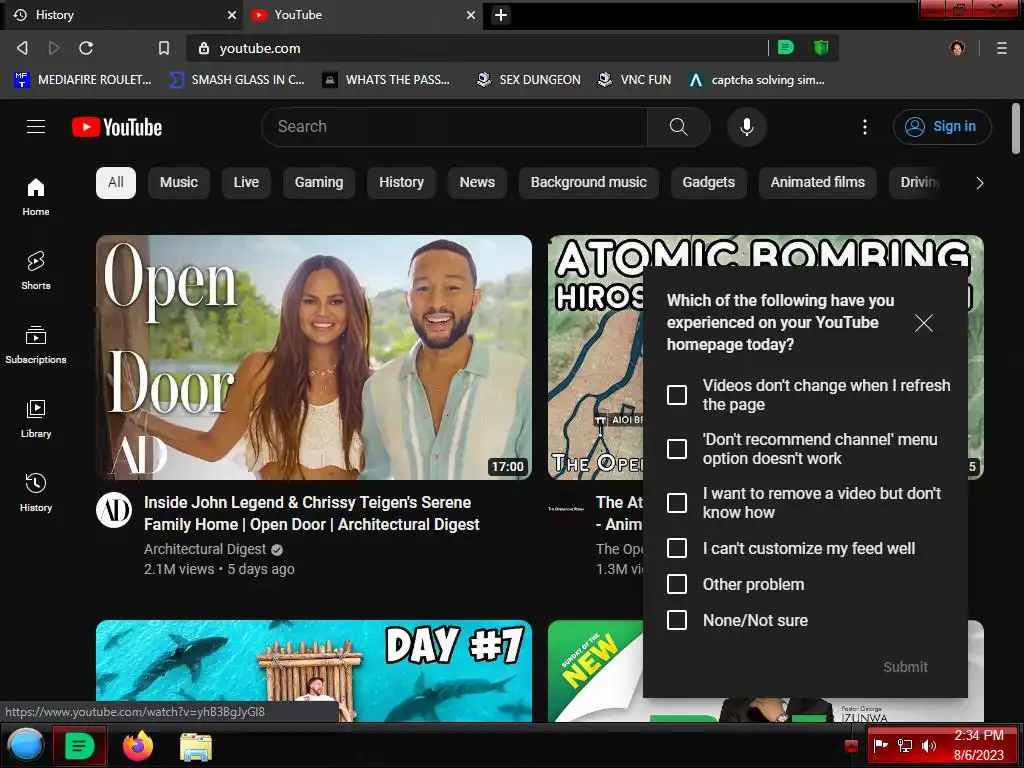Image resolution: width=1024 pixels, height=768 pixels.
Task: Launch Firefox from the taskbar
Action: 138,746
